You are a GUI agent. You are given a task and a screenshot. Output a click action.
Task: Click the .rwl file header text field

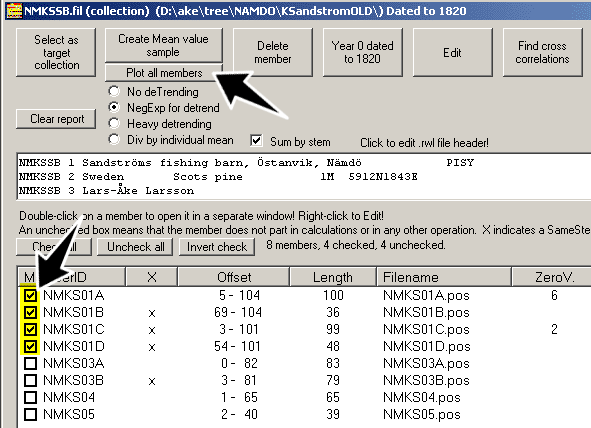pyautogui.click(x=304, y=176)
